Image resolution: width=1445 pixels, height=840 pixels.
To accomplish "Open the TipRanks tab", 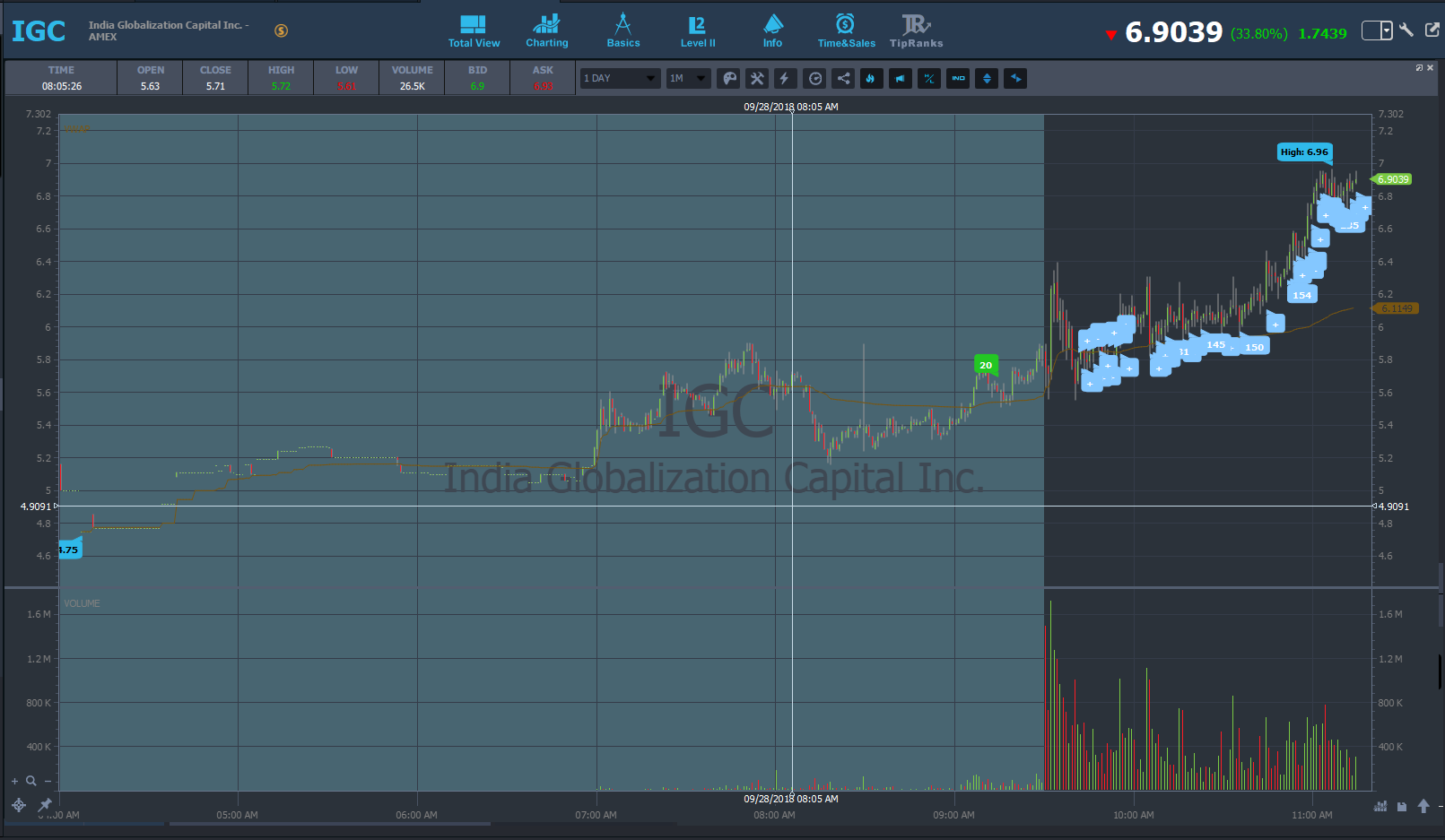I will pyautogui.click(x=916, y=30).
